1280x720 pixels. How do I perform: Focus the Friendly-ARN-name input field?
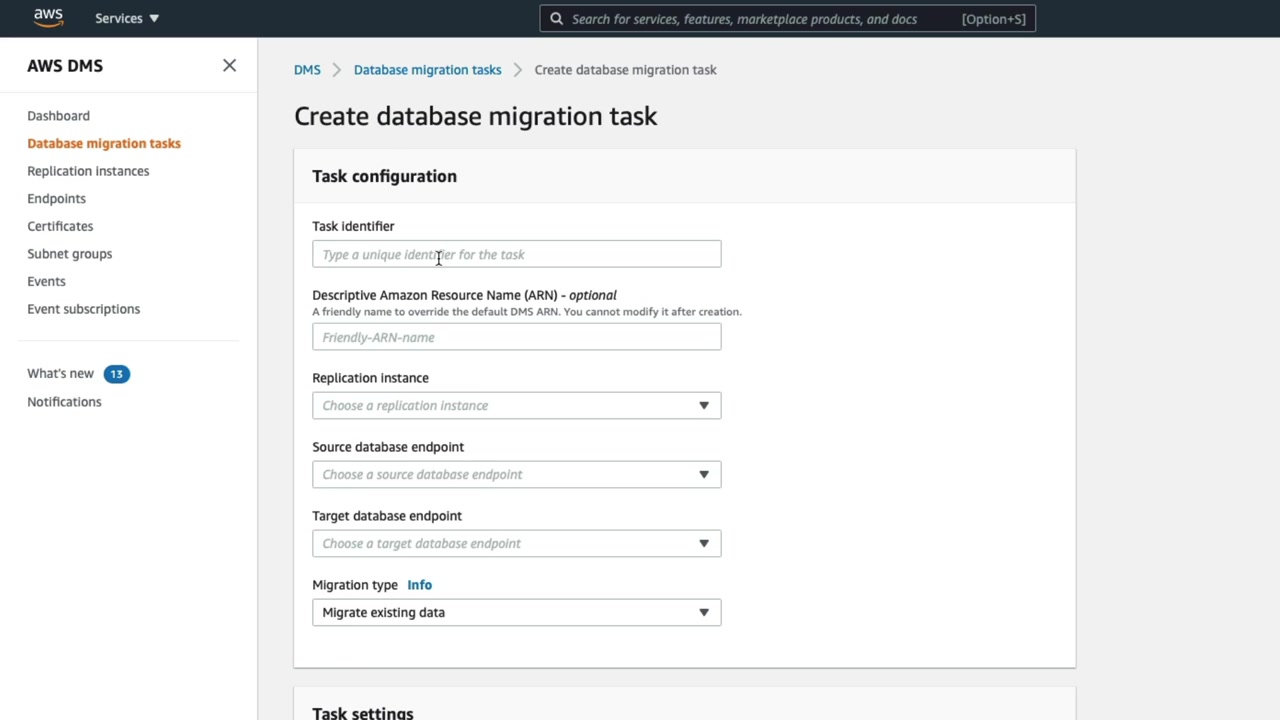[x=516, y=338]
